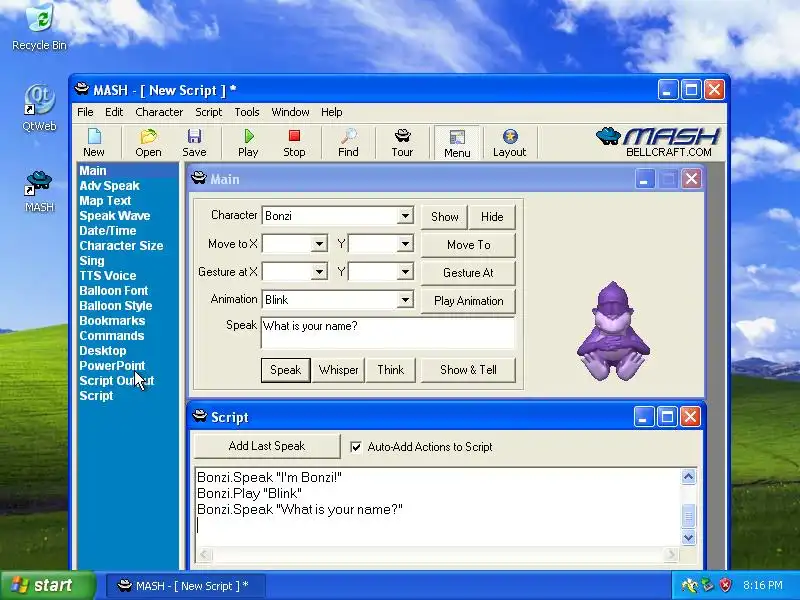Click the red shield tray icon

725,585
